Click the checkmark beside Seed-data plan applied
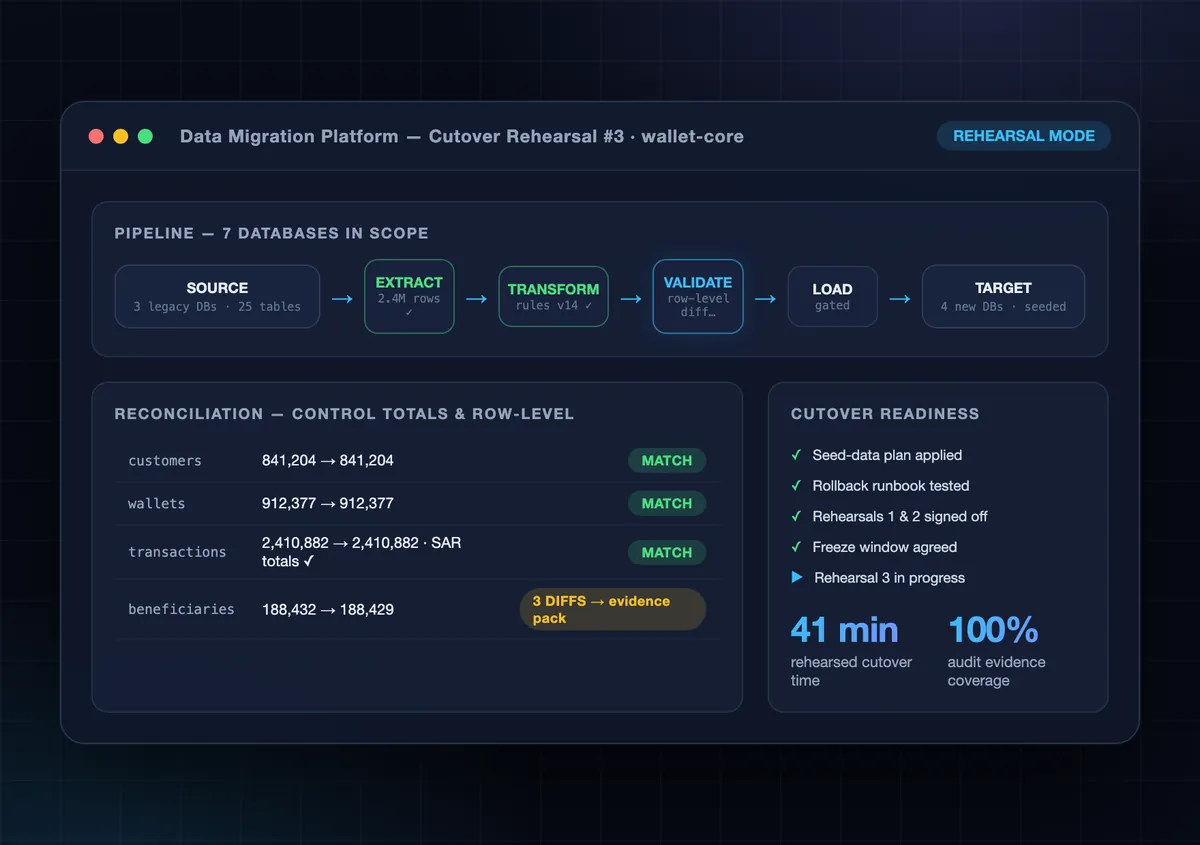The width and height of the screenshot is (1200, 845). [796, 455]
